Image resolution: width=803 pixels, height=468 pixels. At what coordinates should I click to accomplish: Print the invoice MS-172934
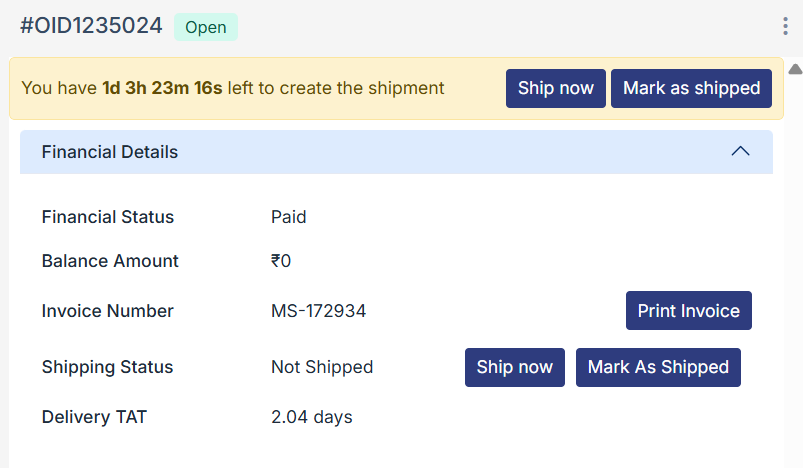coord(688,311)
